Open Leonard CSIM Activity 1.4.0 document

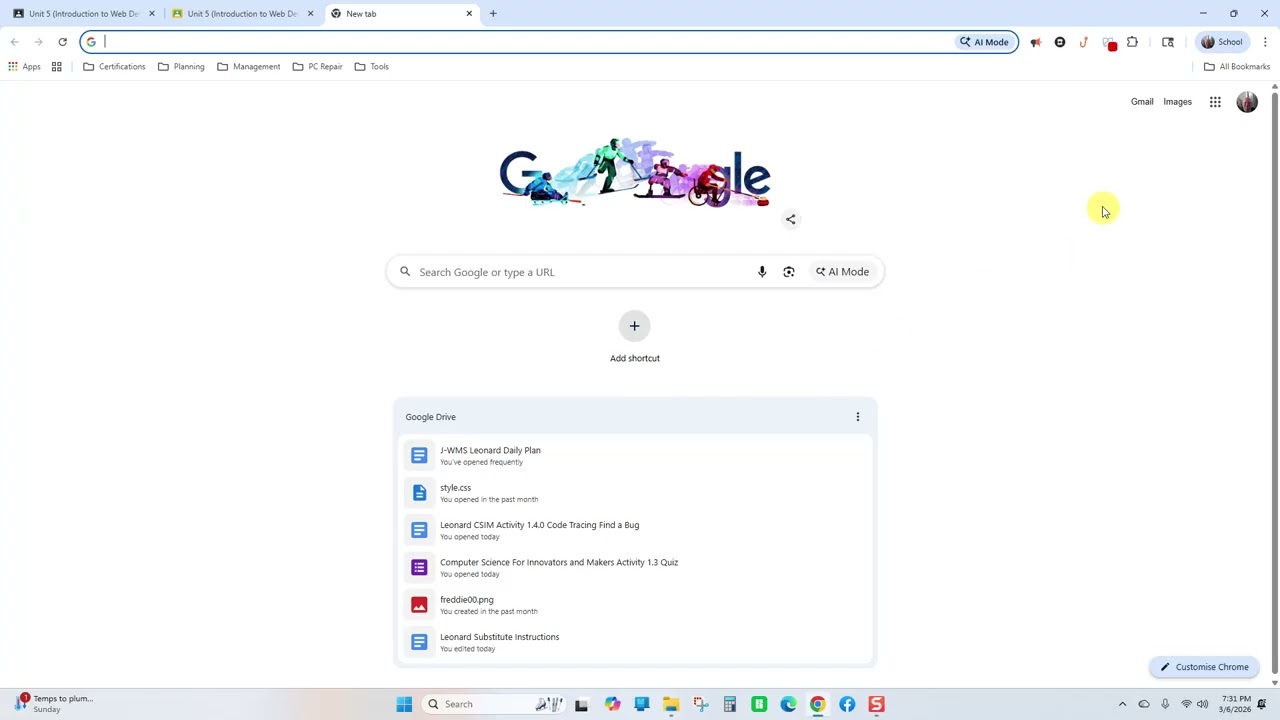[x=634, y=530]
